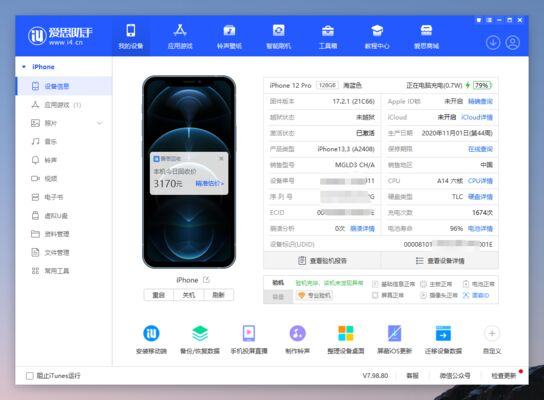Open 虚拟U盘 in the sidebar
Screen dimensions: 544x400
pyautogui.click(x=64, y=215)
